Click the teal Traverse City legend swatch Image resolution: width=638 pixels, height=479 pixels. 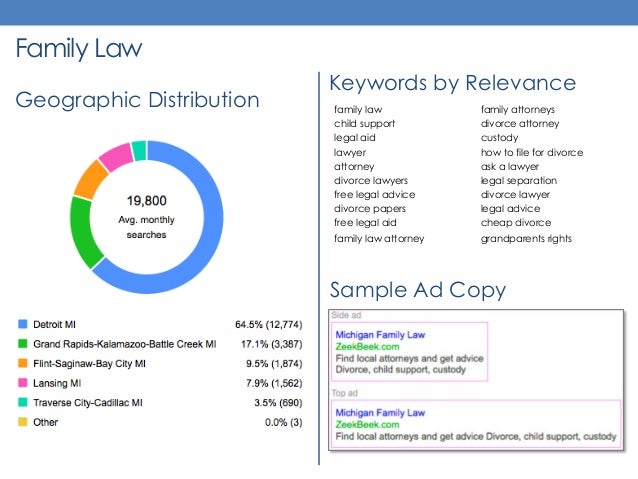(23, 402)
